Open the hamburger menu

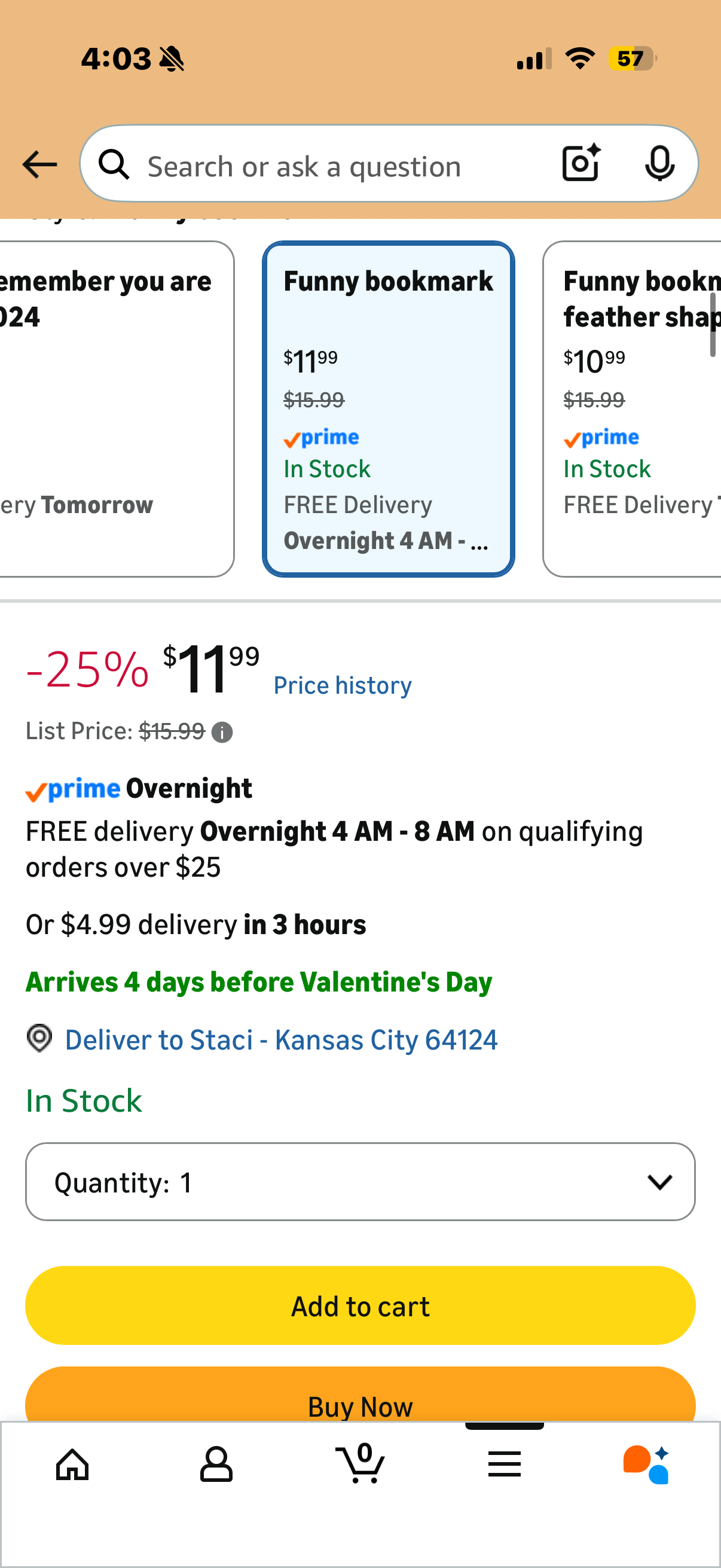[x=505, y=1465]
